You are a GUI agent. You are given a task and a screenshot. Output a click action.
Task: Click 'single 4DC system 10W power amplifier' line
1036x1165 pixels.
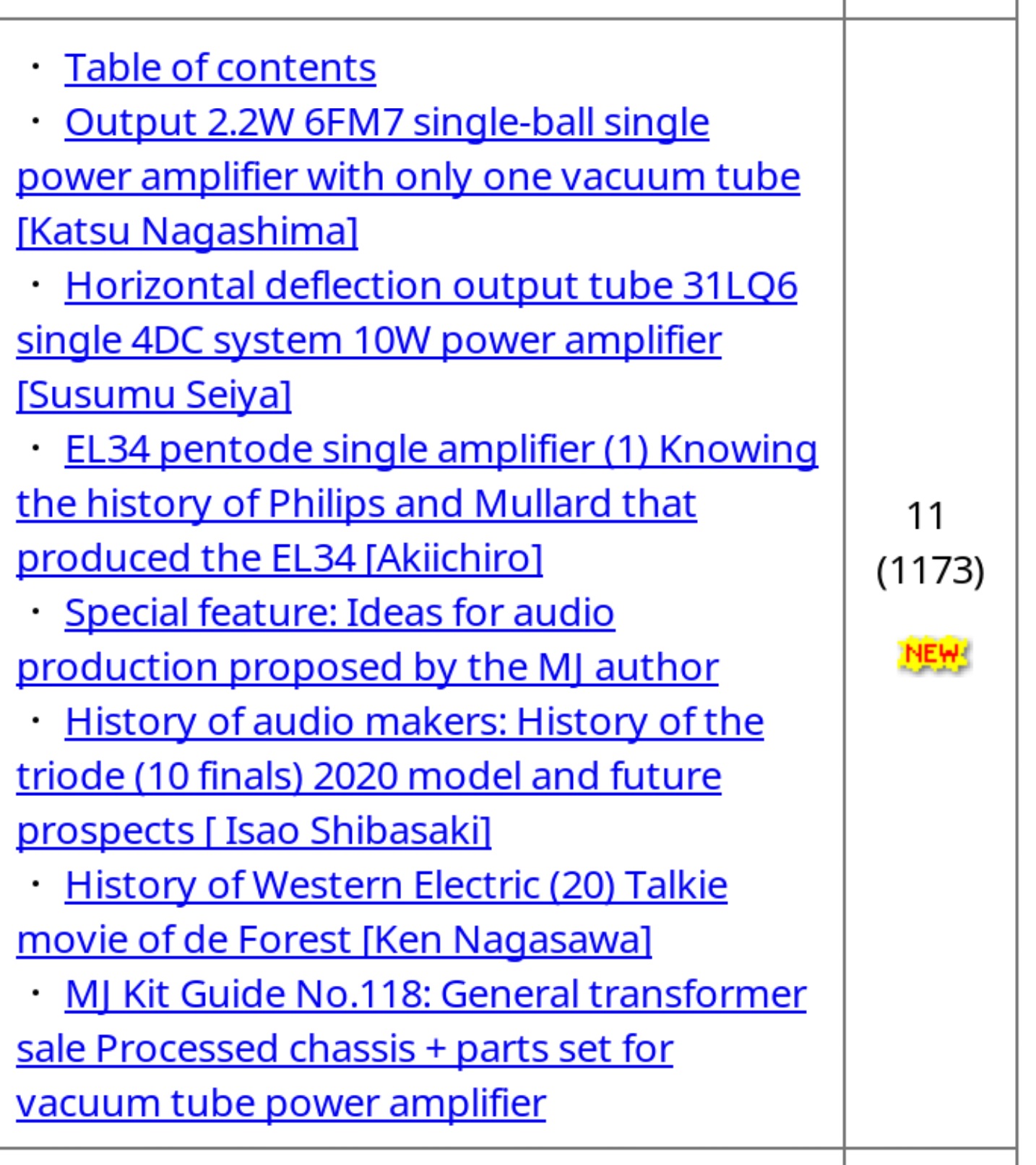pyautogui.click(x=368, y=340)
